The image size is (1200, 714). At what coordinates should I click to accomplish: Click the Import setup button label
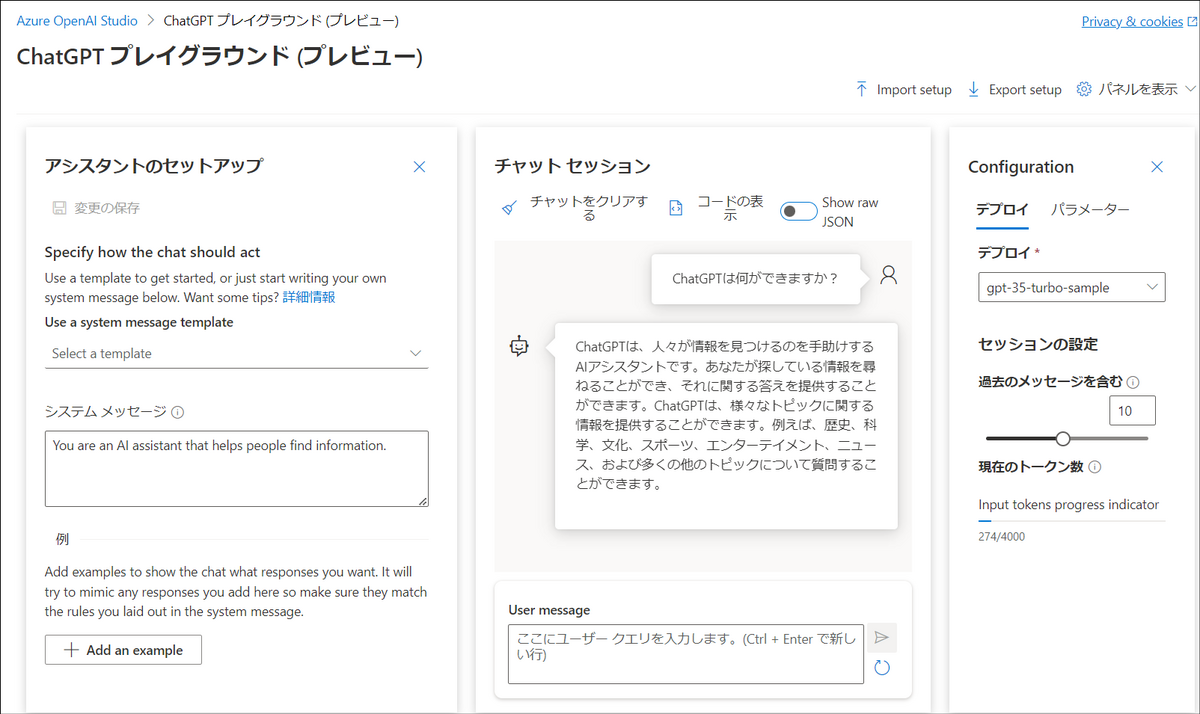pos(914,90)
